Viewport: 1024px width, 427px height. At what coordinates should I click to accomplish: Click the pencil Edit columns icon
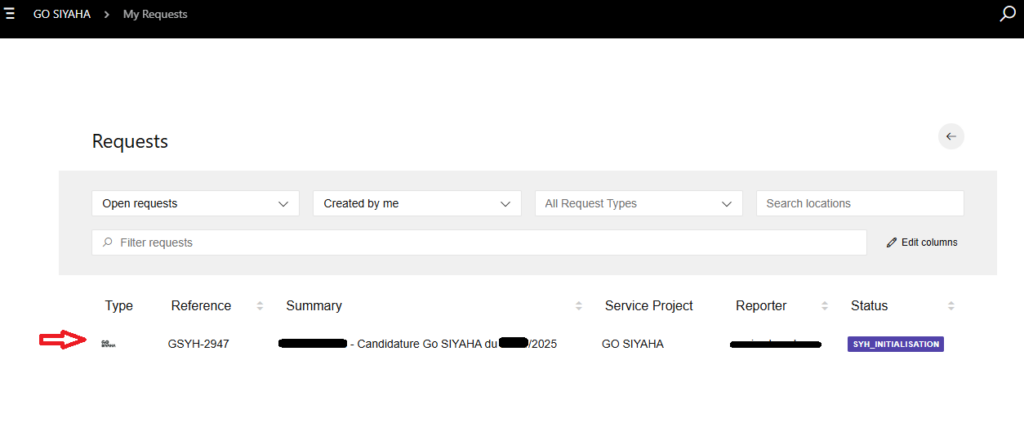point(892,242)
